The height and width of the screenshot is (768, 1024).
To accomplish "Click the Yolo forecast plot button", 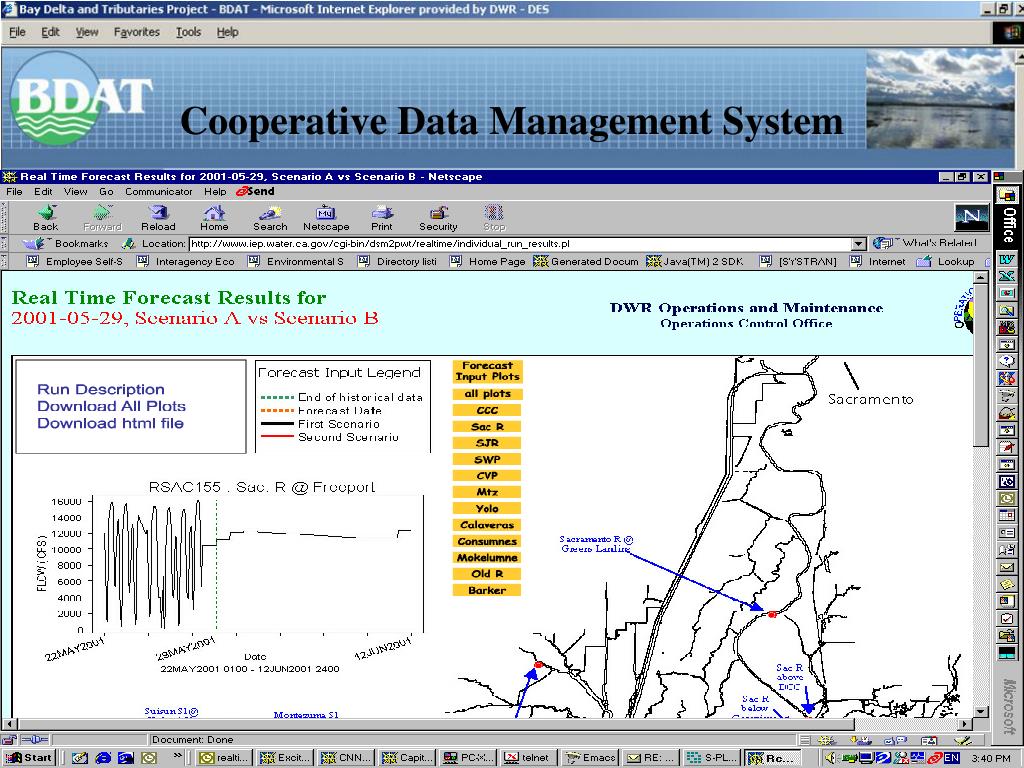I will [x=487, y=508].
